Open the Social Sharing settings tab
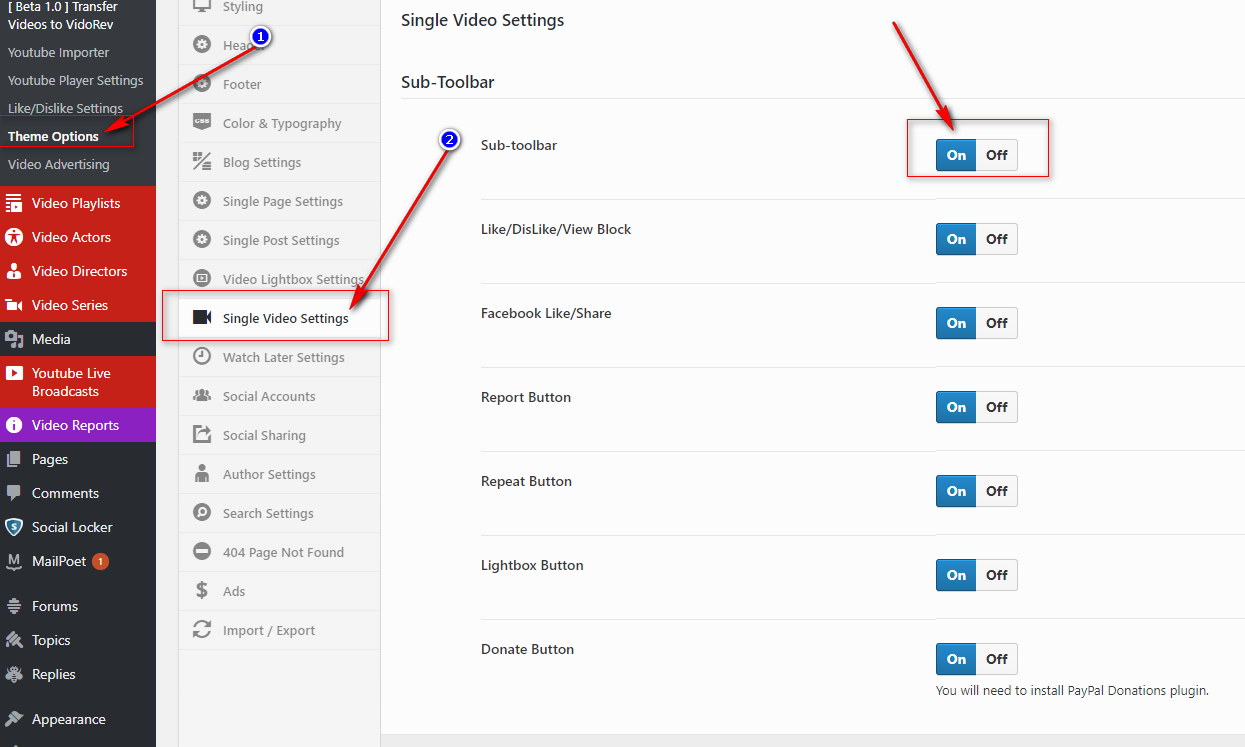This screenshot has height=747, width=1245. [x=264, y=436]
